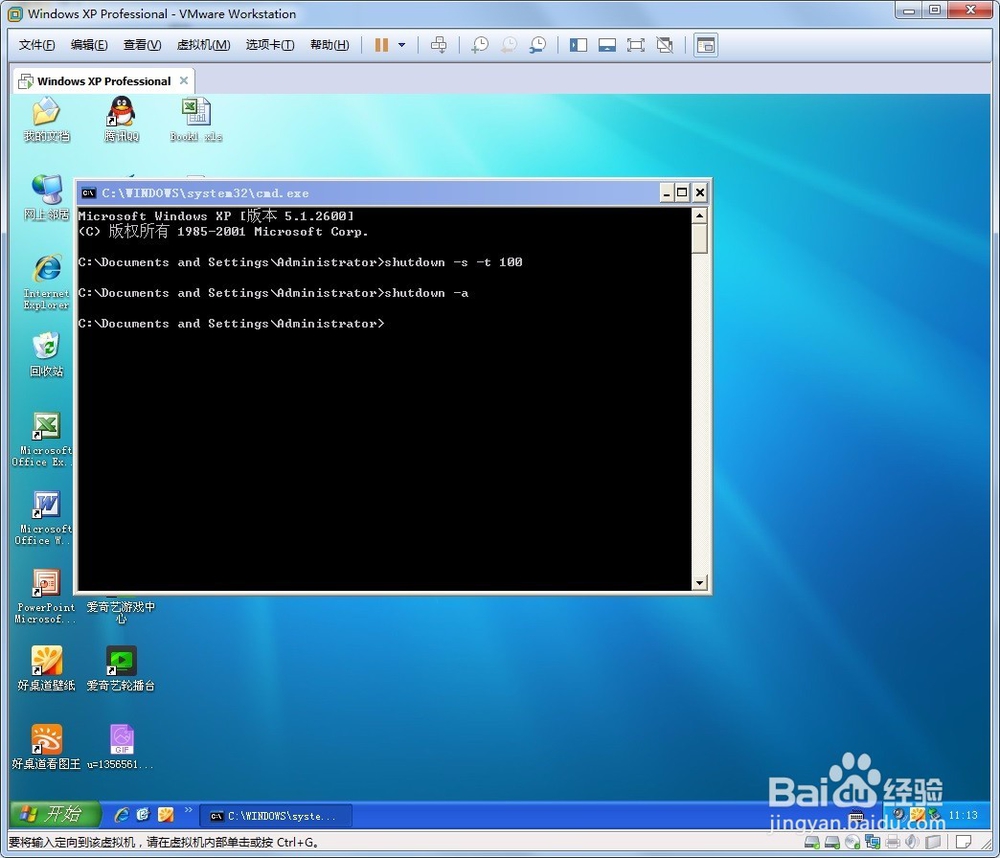Viewport: 1000px width, 858px height.
Task: Open the 文件(F) menu
Action: [x=37, y=45]
